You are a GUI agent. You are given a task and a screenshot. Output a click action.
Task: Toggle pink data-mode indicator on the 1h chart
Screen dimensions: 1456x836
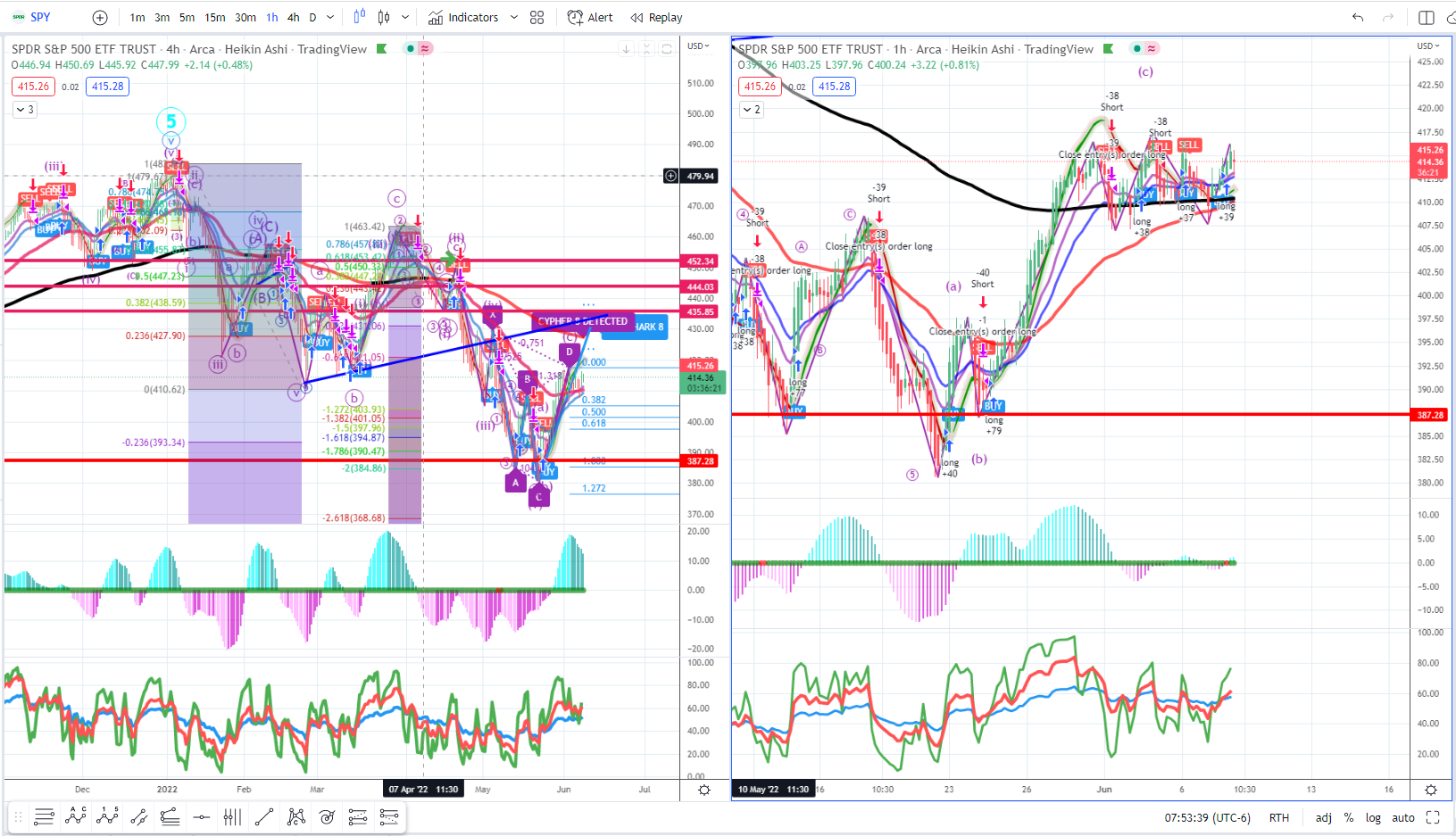coord(1152,48)
